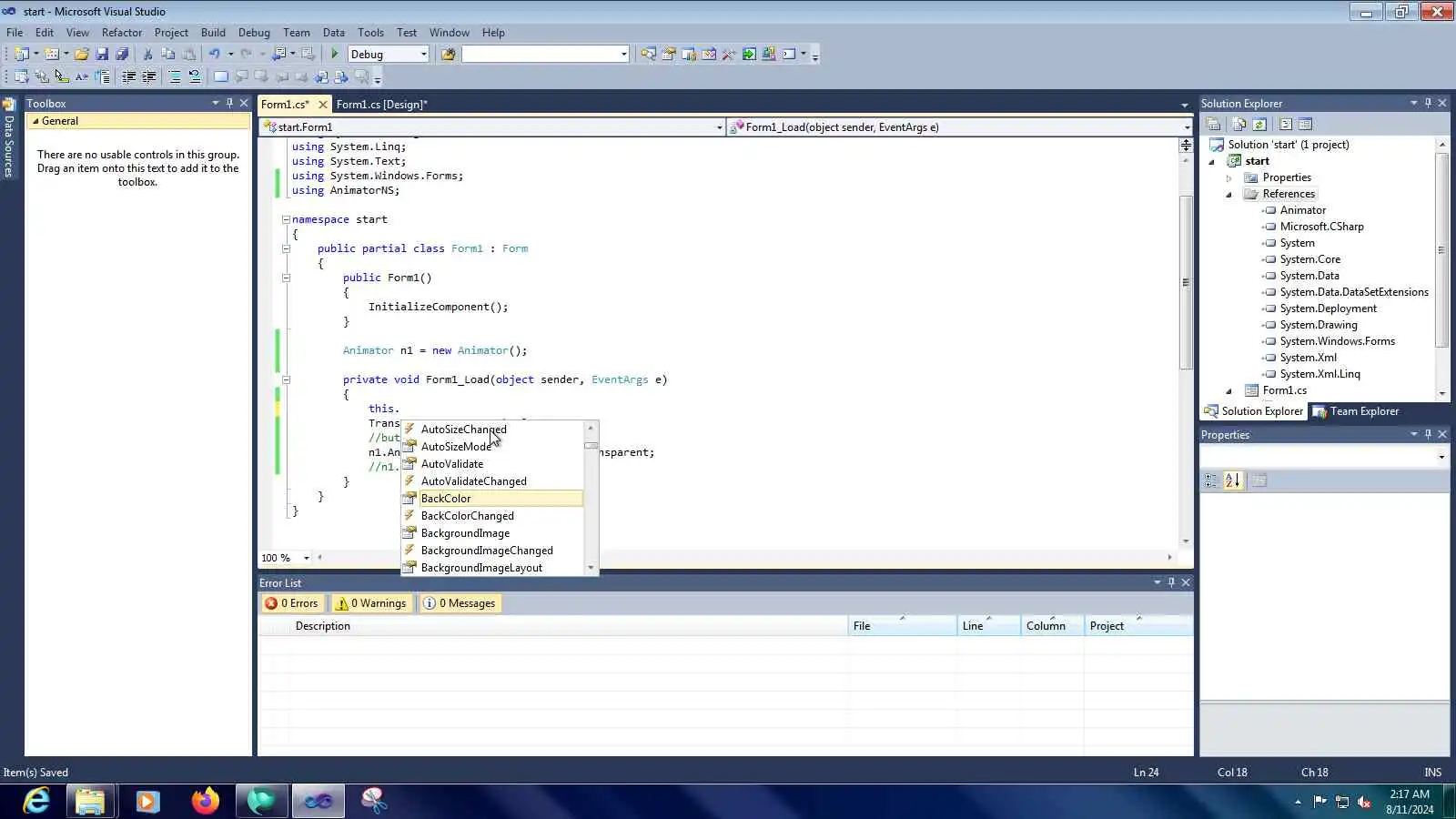Screen dimensions: 1456x819
Task: Toggle the 0 Messages filter button
Action: tap(460, 603)
